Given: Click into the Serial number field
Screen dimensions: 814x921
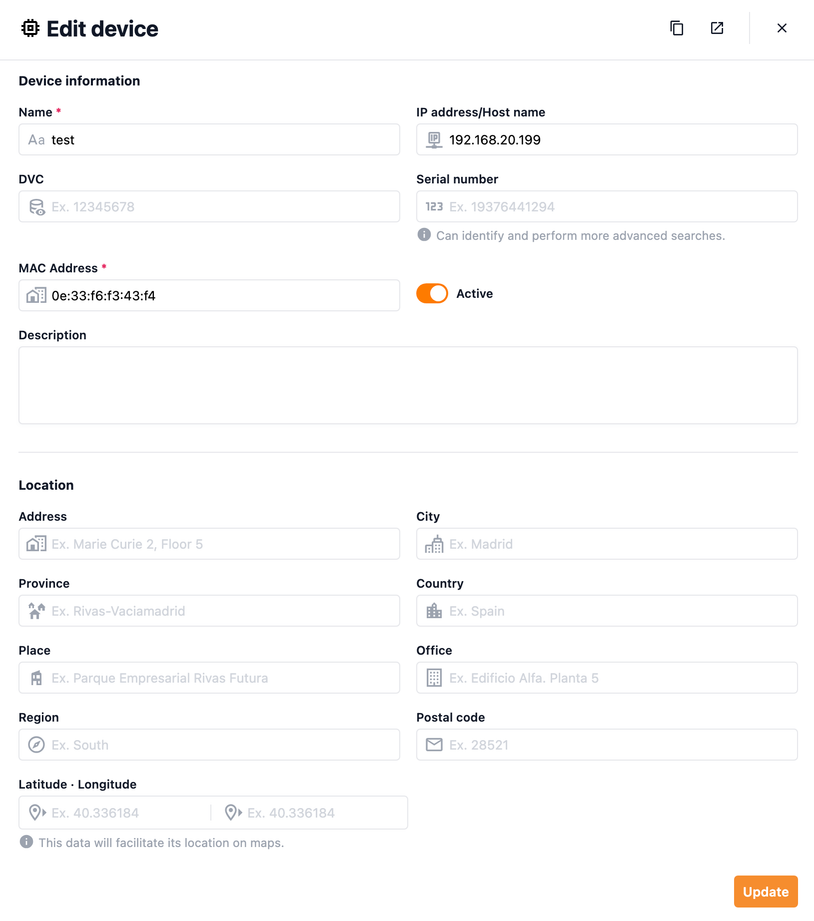Looking at the screenshot, I should click(x=618, y=207).
